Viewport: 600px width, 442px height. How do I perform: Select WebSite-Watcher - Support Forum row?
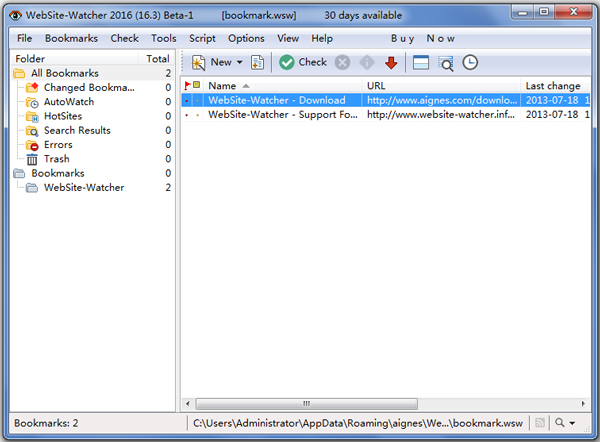click(x=386, y=114)
